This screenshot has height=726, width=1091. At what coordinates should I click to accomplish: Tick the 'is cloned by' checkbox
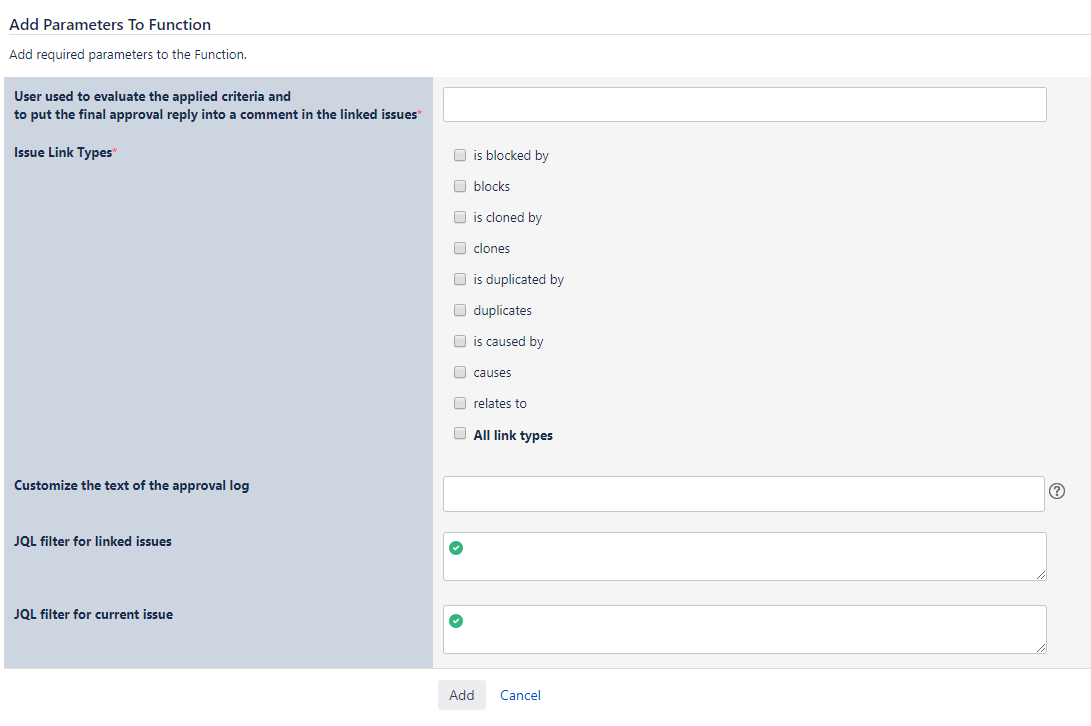tap(460, 217)
